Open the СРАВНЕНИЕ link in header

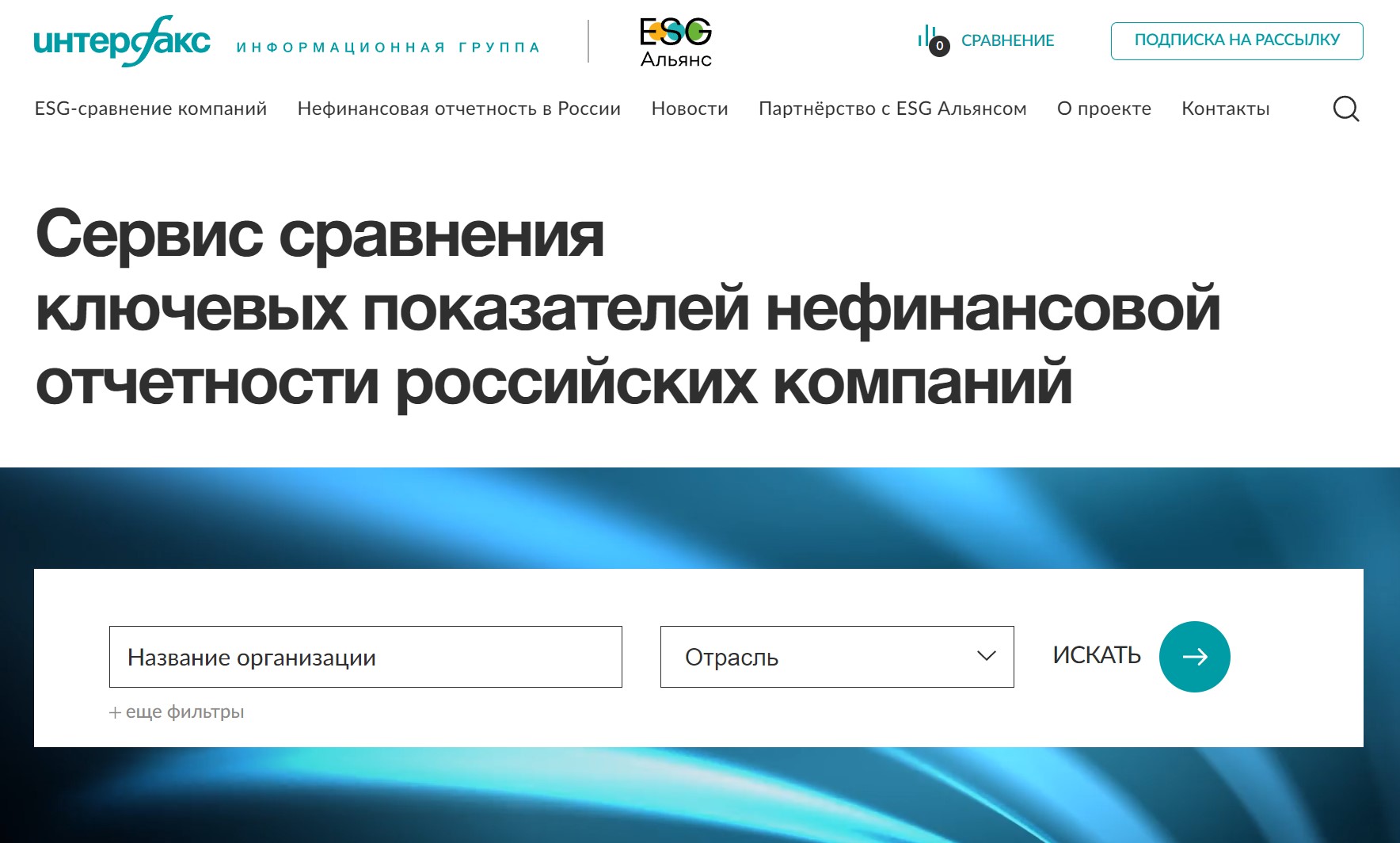(1007, 40)
